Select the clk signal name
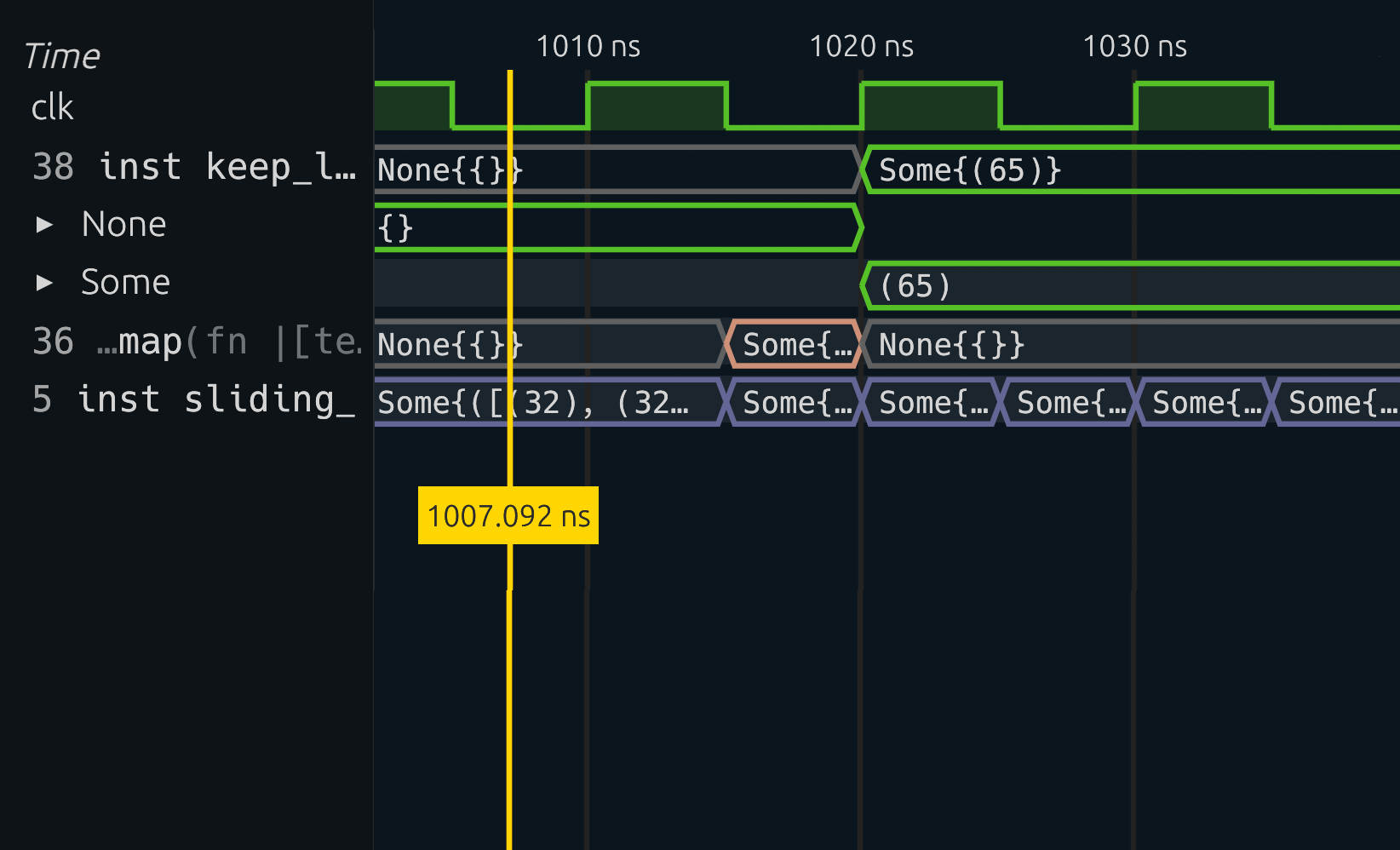 (53, 108)
